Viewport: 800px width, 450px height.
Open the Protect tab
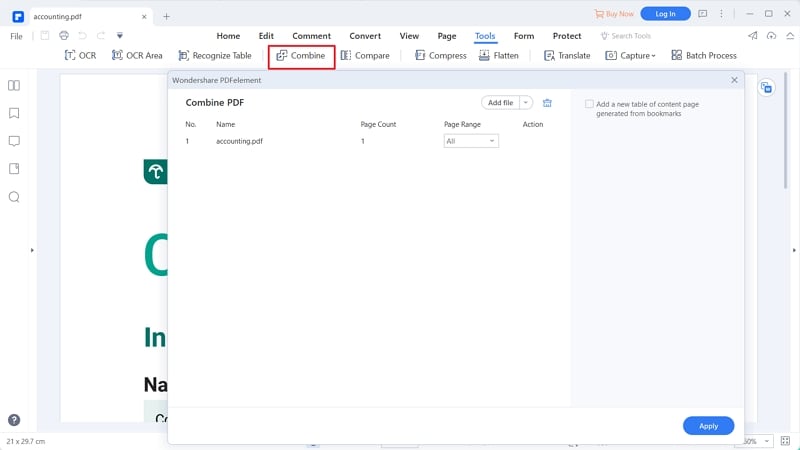pos(567,36)
